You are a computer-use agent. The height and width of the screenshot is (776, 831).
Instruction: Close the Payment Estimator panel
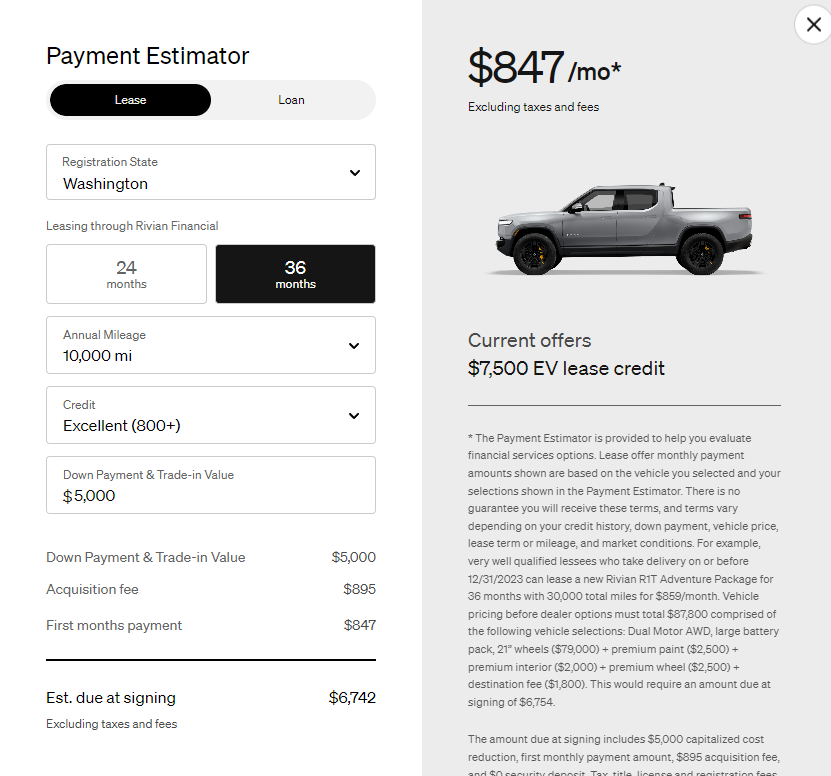[x=813, y=25]
